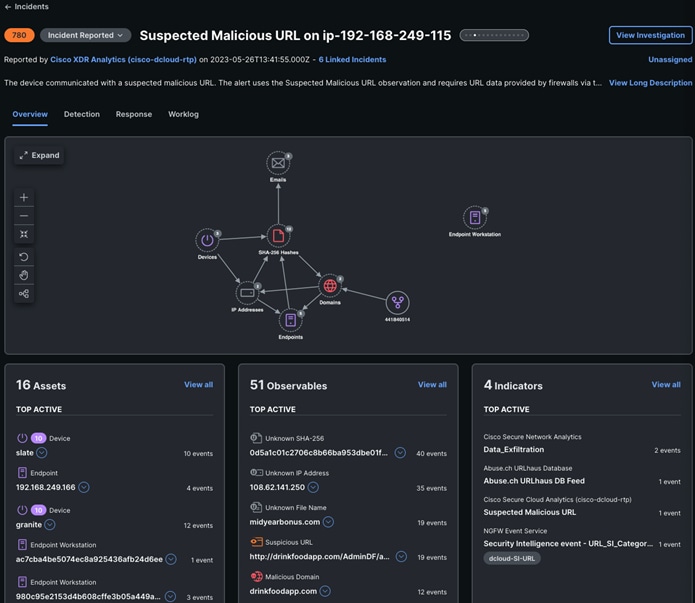Open the 192.168.249.166 endpoint pivot menu

pyautogui.click(x=84, y=487)
